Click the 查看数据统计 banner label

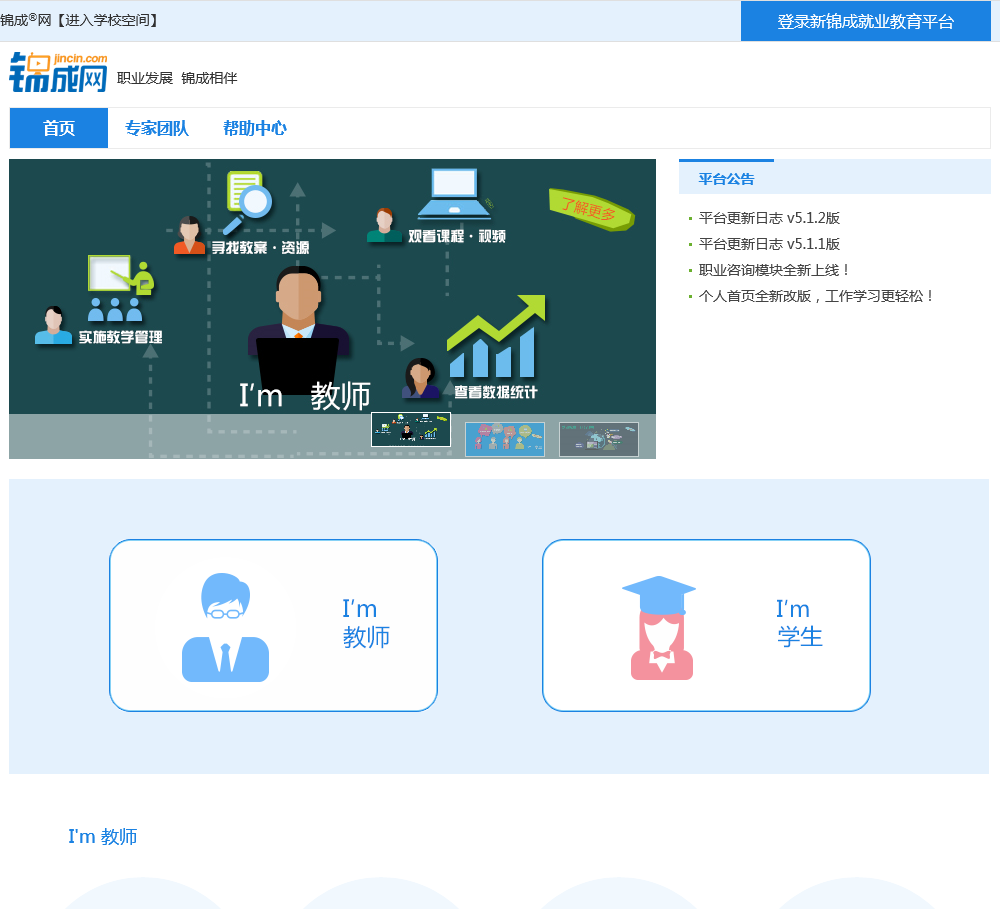496,392
